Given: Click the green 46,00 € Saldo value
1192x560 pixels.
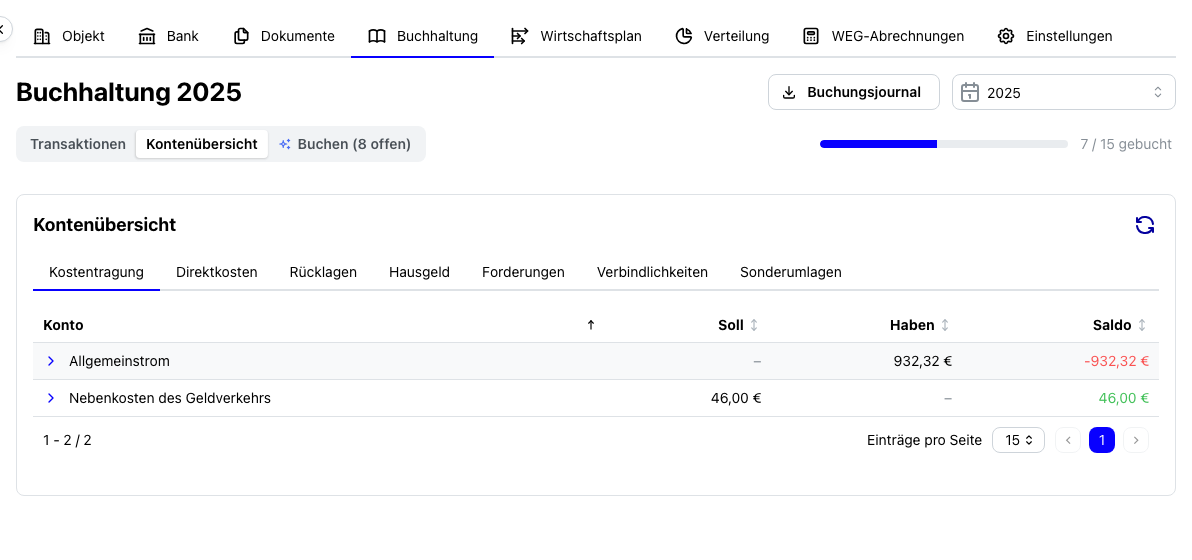Looking at the screenshot, I should click(1124, 398).
